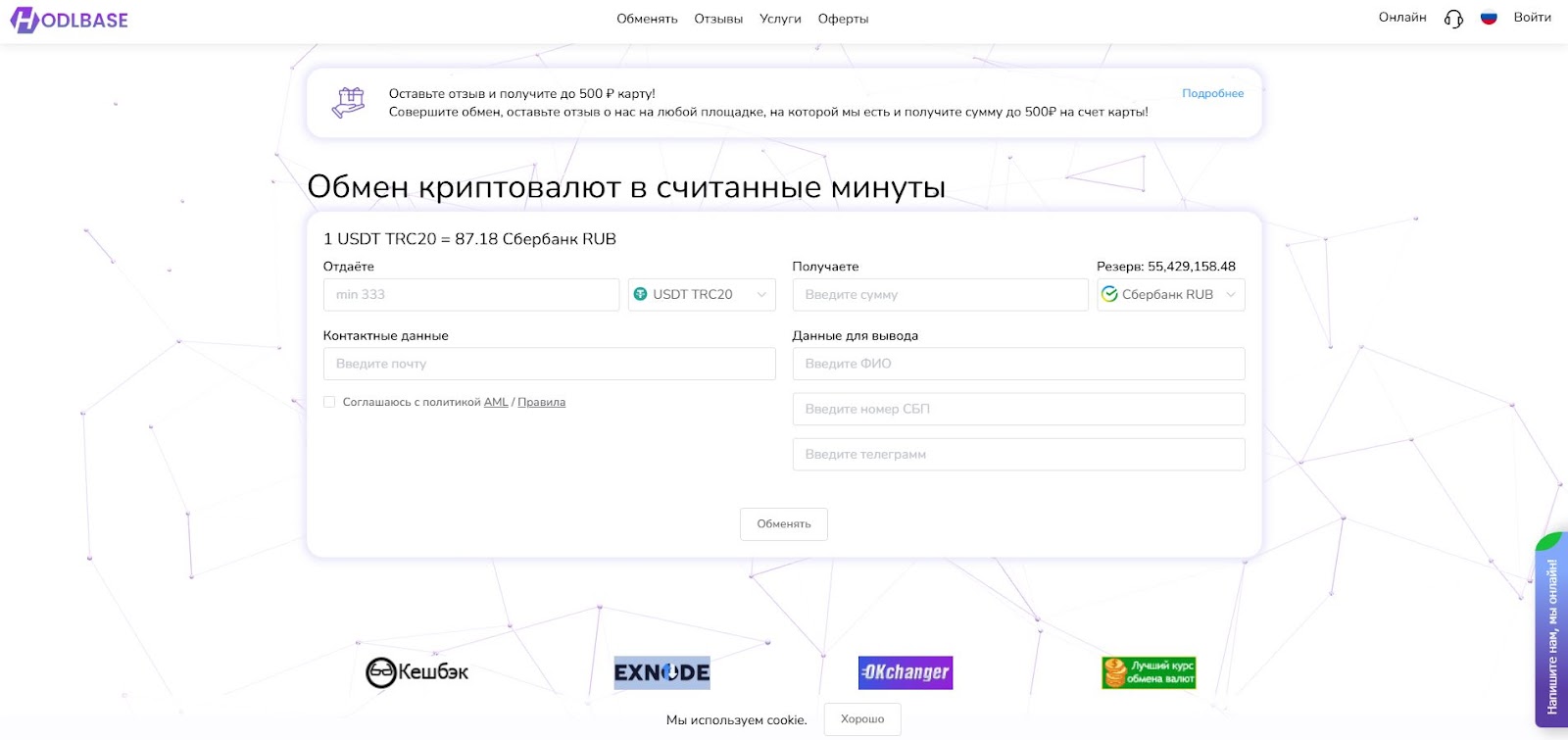The image size is (1568, 740).
Task: Focus the 'Введите телеграмм' field
Action: click(1019, 454)
